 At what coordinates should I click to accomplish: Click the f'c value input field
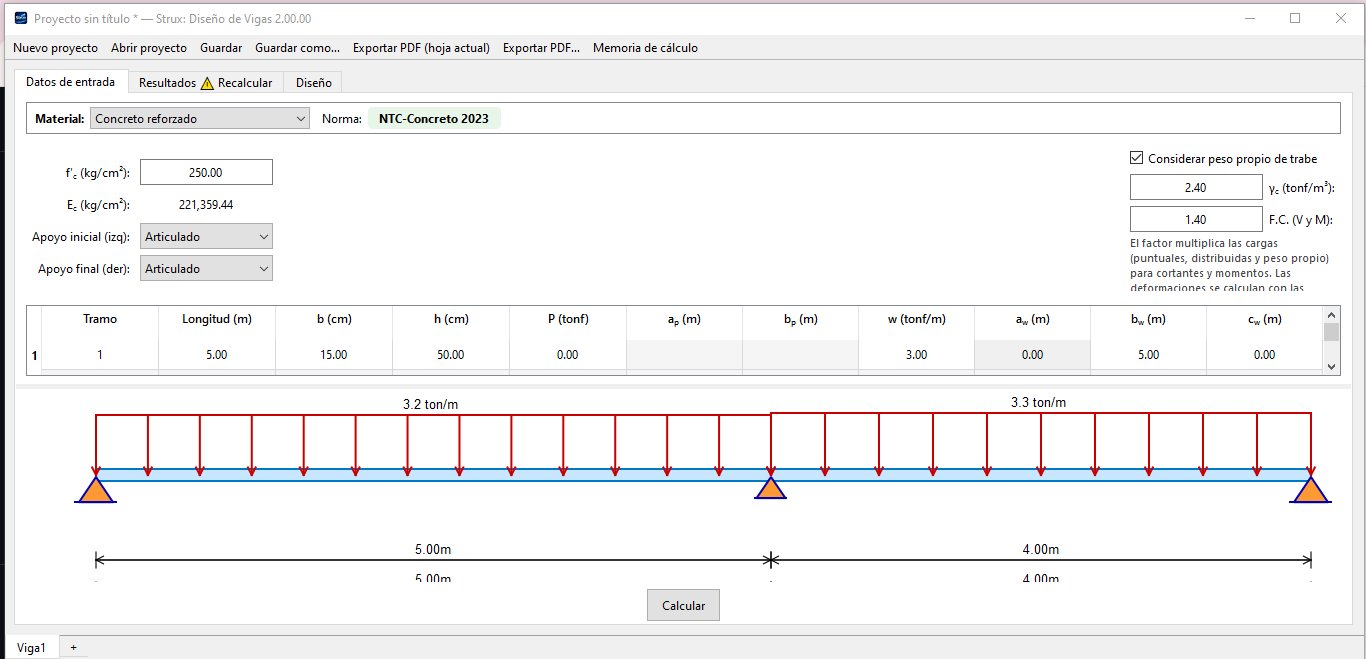[x=206, y=172]
